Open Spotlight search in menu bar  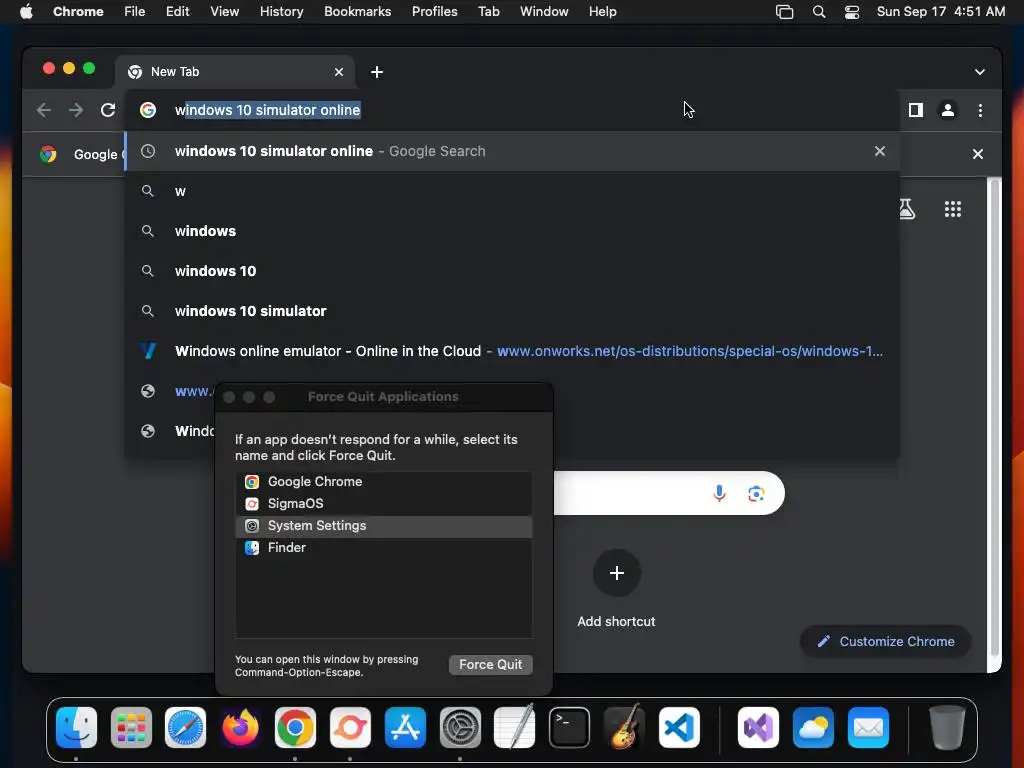click(818, 12)
